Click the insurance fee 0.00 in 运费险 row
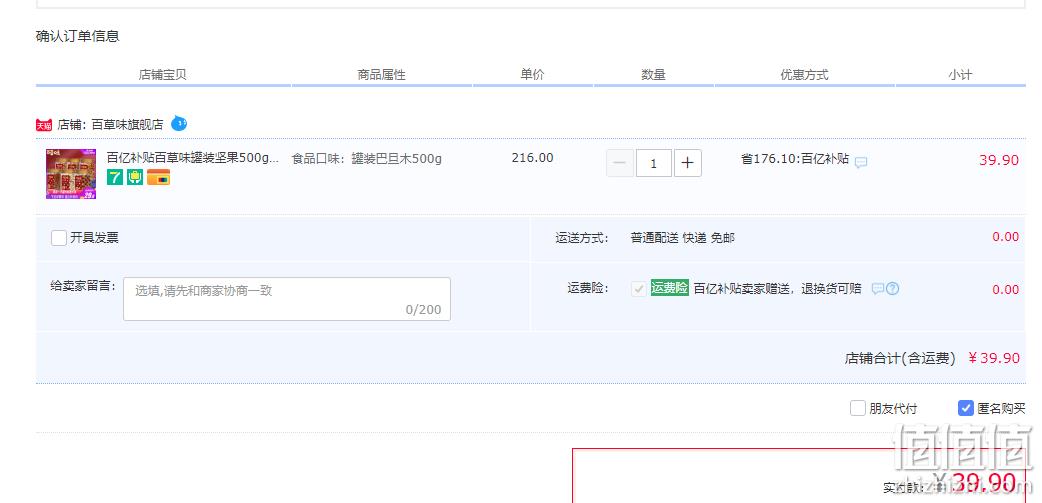The height and width of the screenshot is (503, 1042). pyautogui.click(x=1005, y=289)
